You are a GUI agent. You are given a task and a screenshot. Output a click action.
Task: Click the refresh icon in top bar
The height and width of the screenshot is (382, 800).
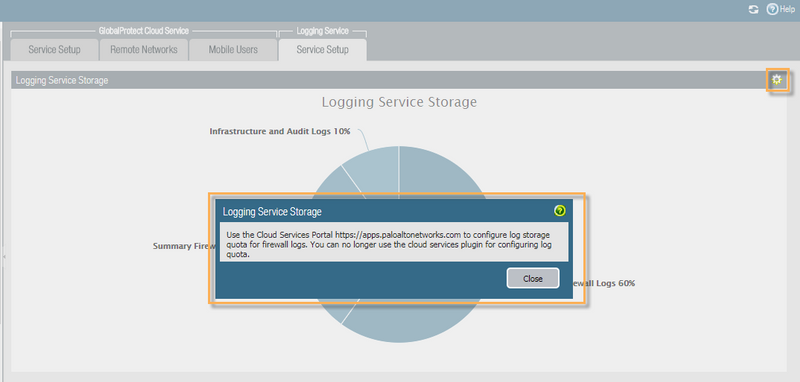753,9
